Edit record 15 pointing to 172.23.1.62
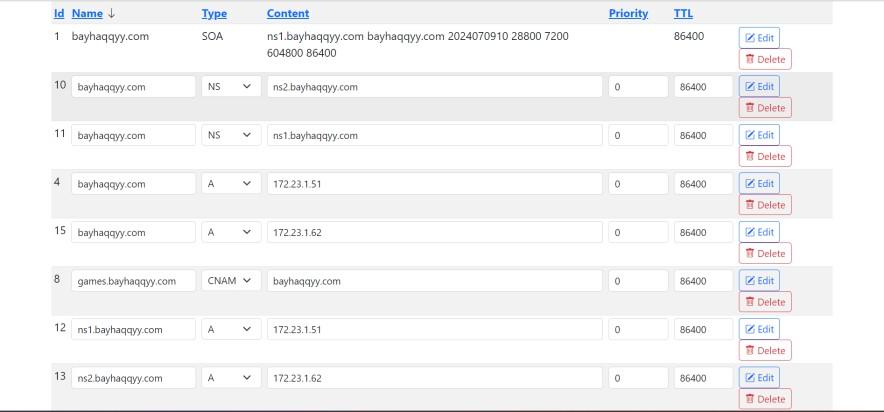This screenshot has height=412, width=884. [x=759, y=232]
